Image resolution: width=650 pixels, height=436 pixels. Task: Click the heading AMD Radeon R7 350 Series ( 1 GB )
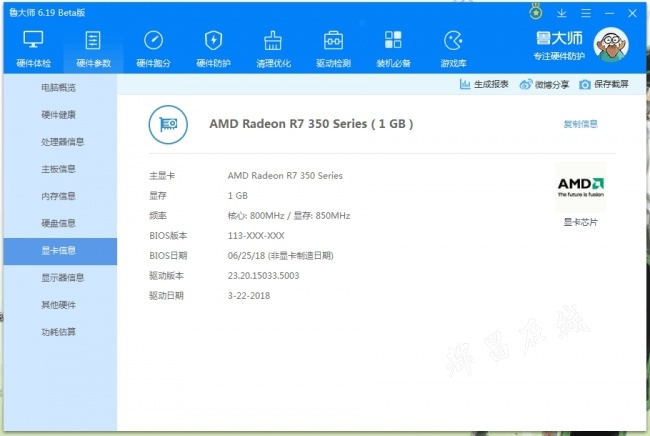click(x=311, y=124)
